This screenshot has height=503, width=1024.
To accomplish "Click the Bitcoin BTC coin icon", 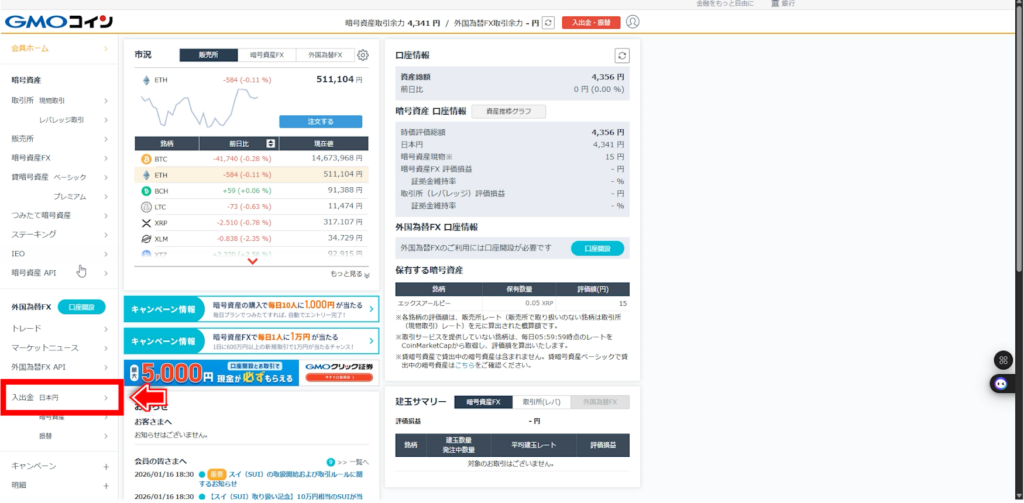I will tap(146, 158).
